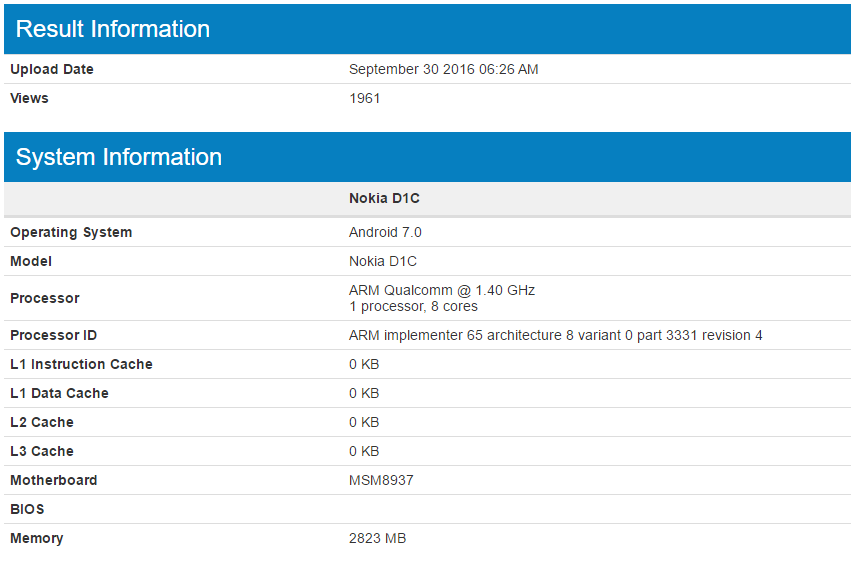Screen dimensions: 856x568
Task: Click the views count 1961
Action: point(364,98)
